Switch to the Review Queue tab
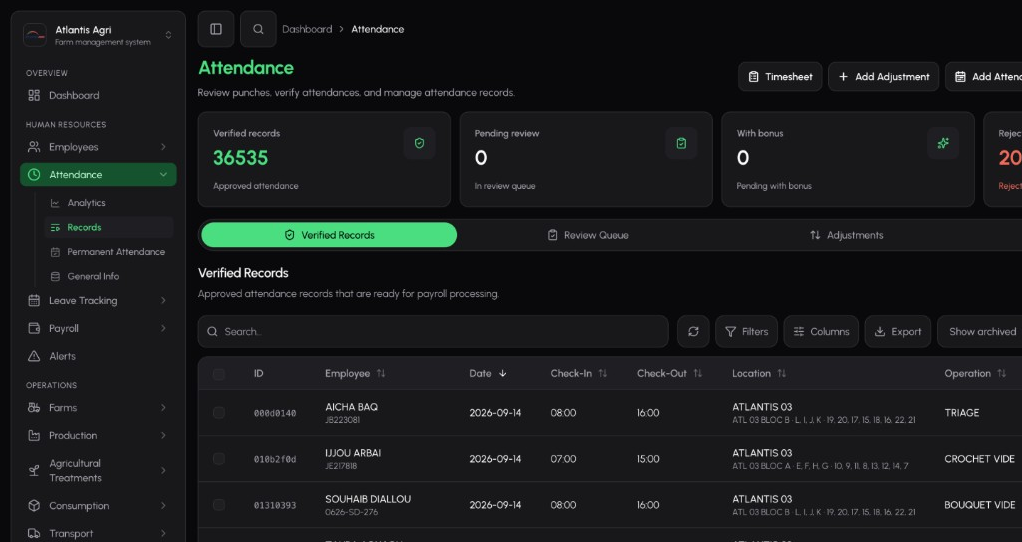The width and height of the screenshot is (1022, 542). pyautogui.click(x=588, y=235)
